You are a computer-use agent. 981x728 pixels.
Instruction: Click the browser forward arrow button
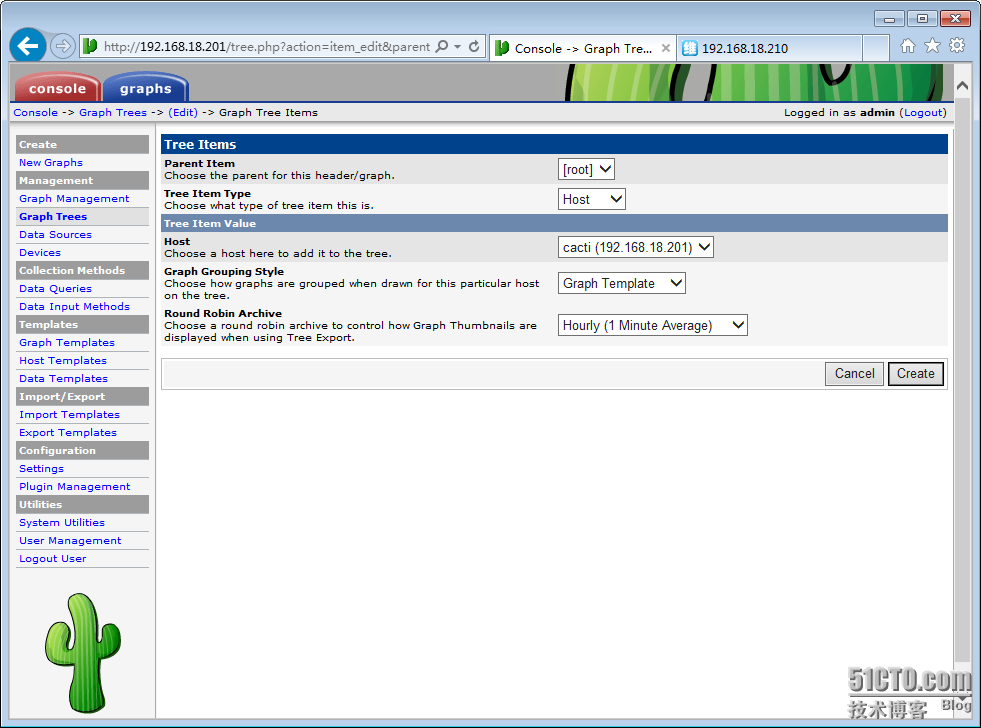coord(62,46)
